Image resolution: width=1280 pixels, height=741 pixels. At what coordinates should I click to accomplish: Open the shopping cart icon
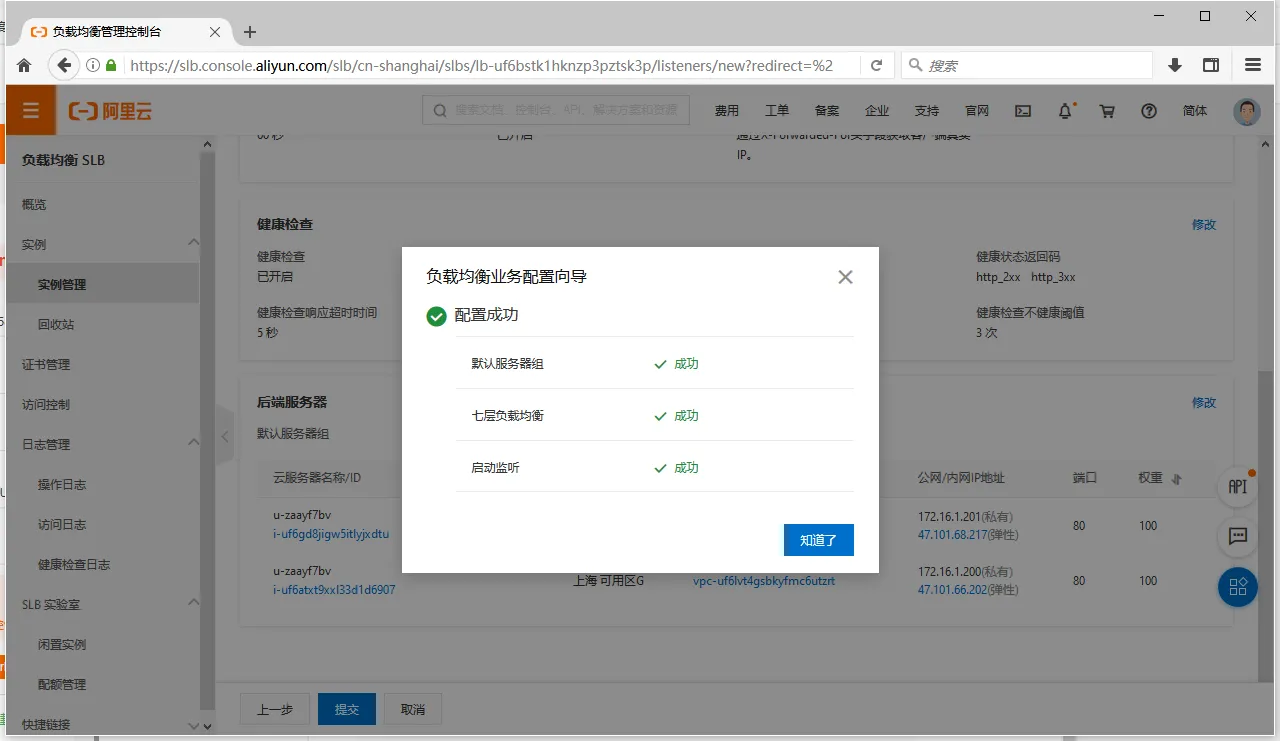coord(1107,111)
